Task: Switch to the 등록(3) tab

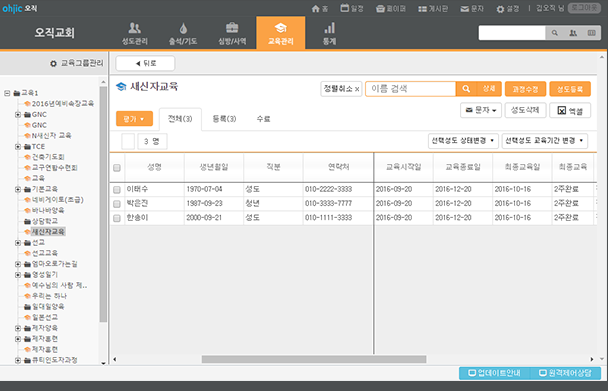Action: (224, 119)
